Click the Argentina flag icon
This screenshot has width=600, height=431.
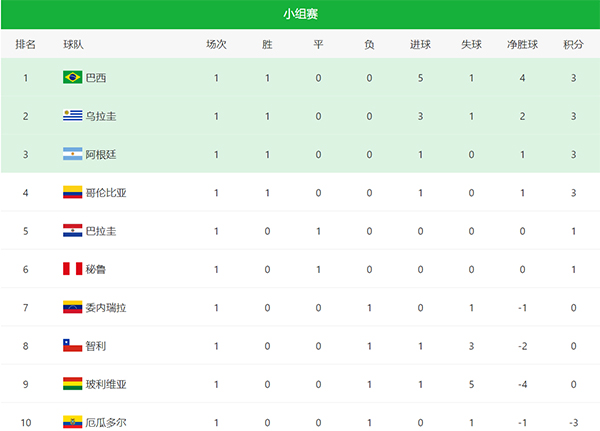point(72,154)
